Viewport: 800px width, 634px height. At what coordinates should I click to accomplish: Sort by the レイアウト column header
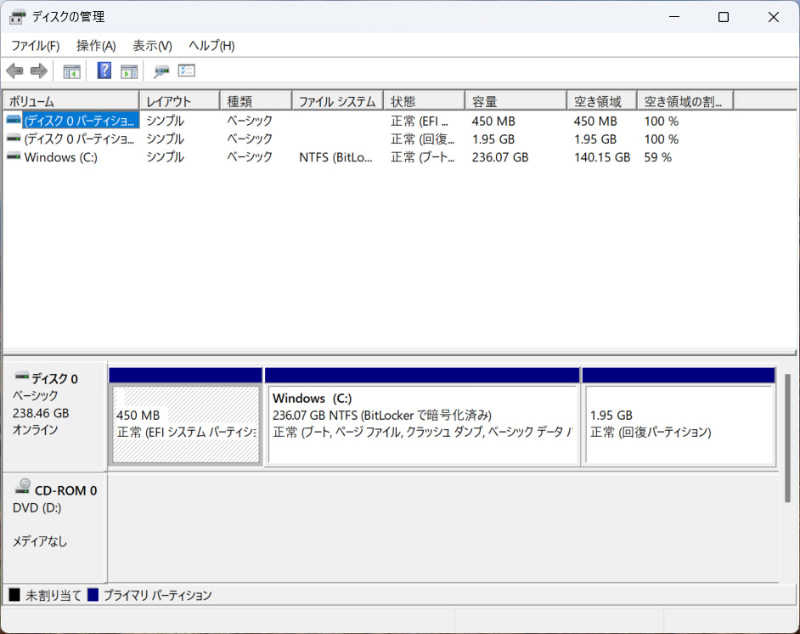[180, 101]
